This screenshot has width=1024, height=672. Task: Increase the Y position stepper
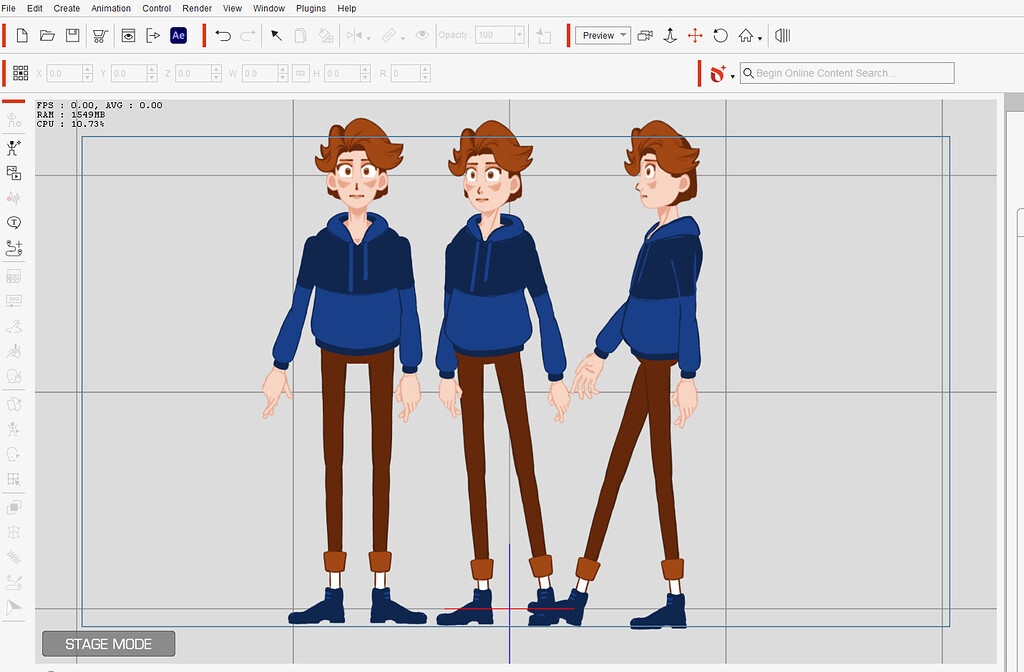[x=152, y=69]
